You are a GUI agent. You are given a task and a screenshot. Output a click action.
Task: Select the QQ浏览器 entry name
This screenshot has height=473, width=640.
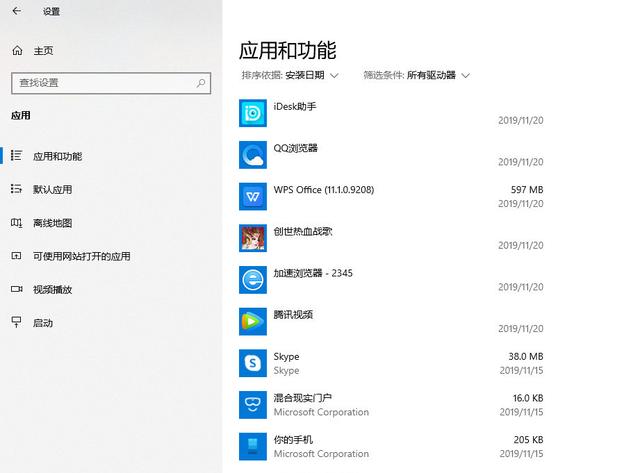coord(296,148)
